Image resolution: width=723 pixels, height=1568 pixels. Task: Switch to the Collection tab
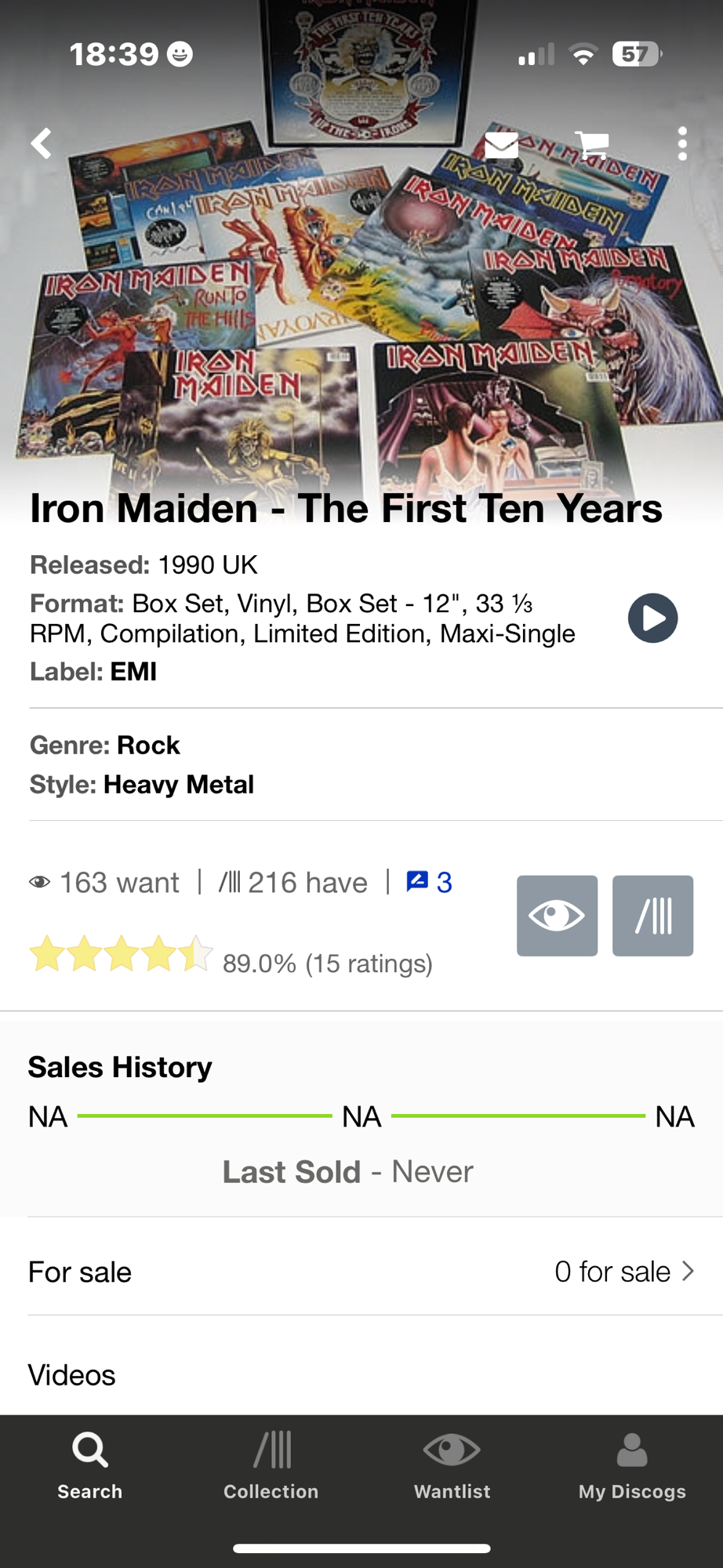pos(271,1465)
